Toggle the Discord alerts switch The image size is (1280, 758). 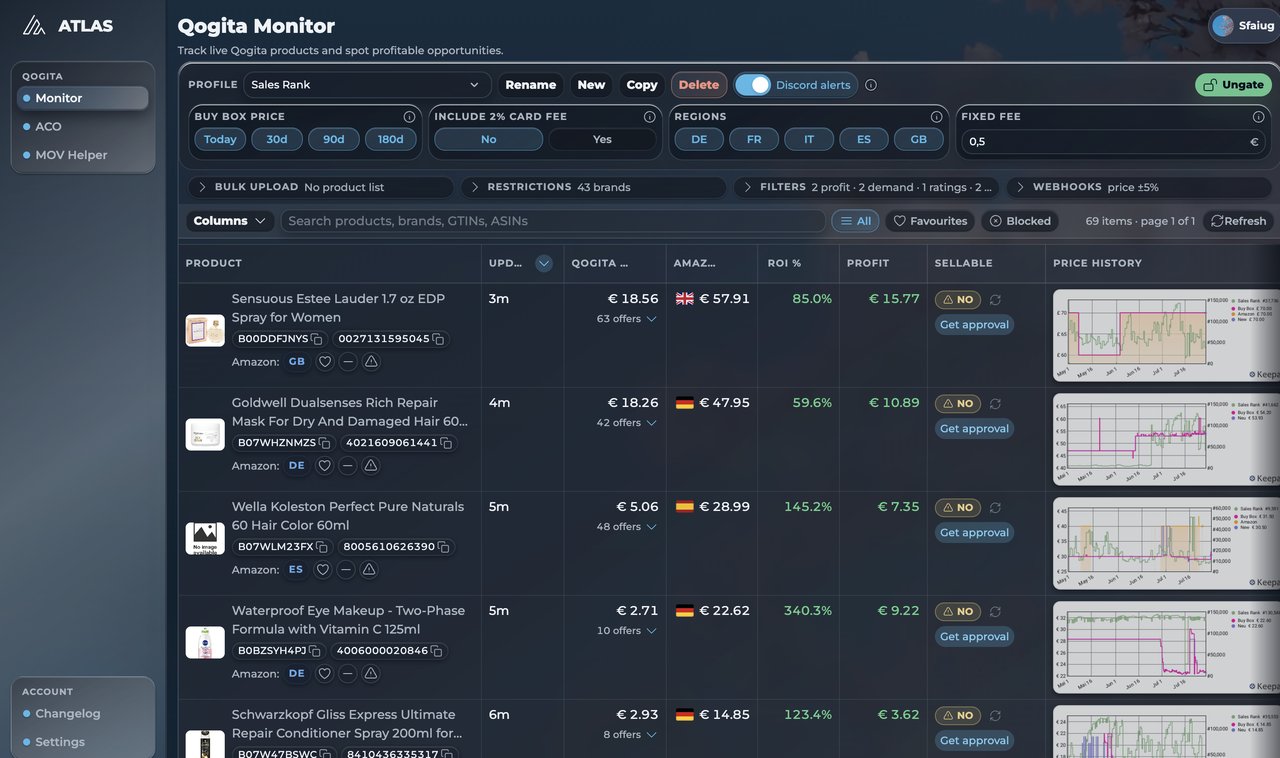(x=753, y=85)
